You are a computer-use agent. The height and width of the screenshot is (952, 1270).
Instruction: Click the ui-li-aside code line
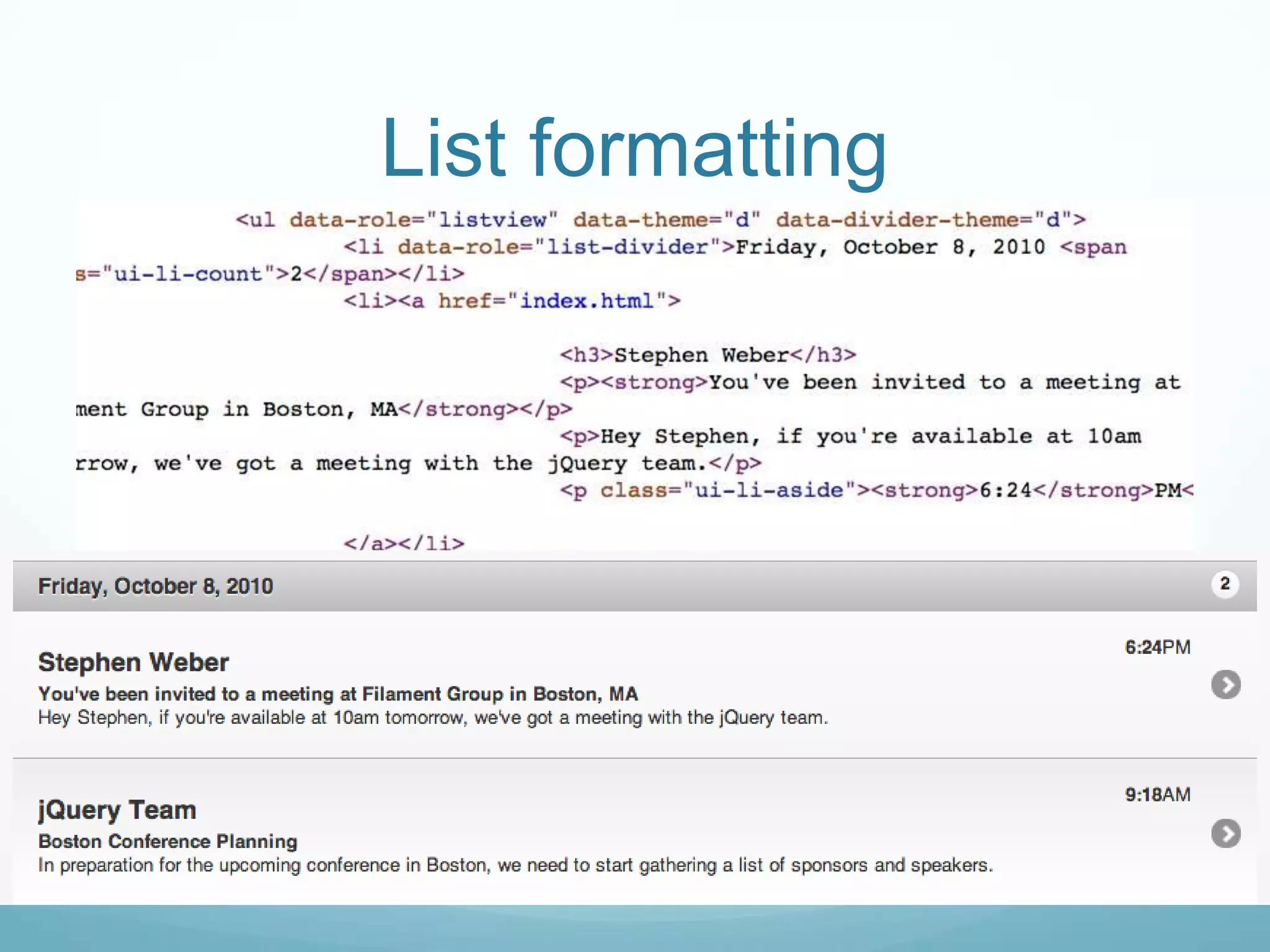tap(876, 491)
